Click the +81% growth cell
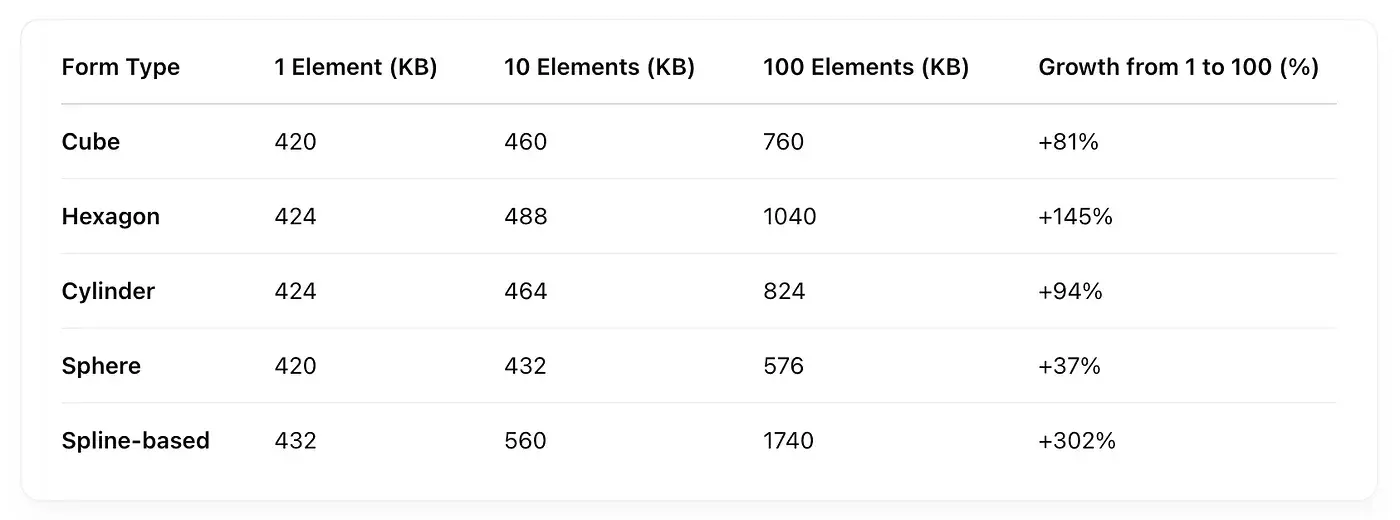The width and height of the screenshot is (1400, 520). [1069, 142]
